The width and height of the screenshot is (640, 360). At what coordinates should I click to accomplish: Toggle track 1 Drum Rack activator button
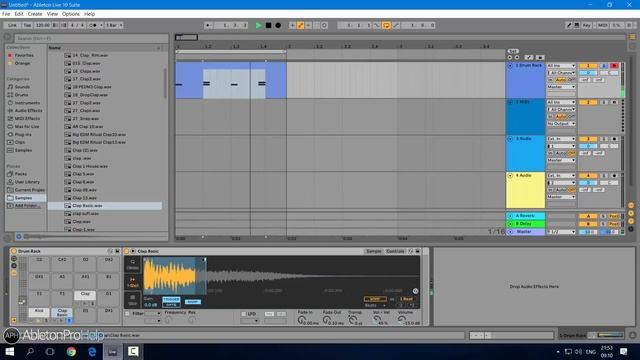coord(588,66)
